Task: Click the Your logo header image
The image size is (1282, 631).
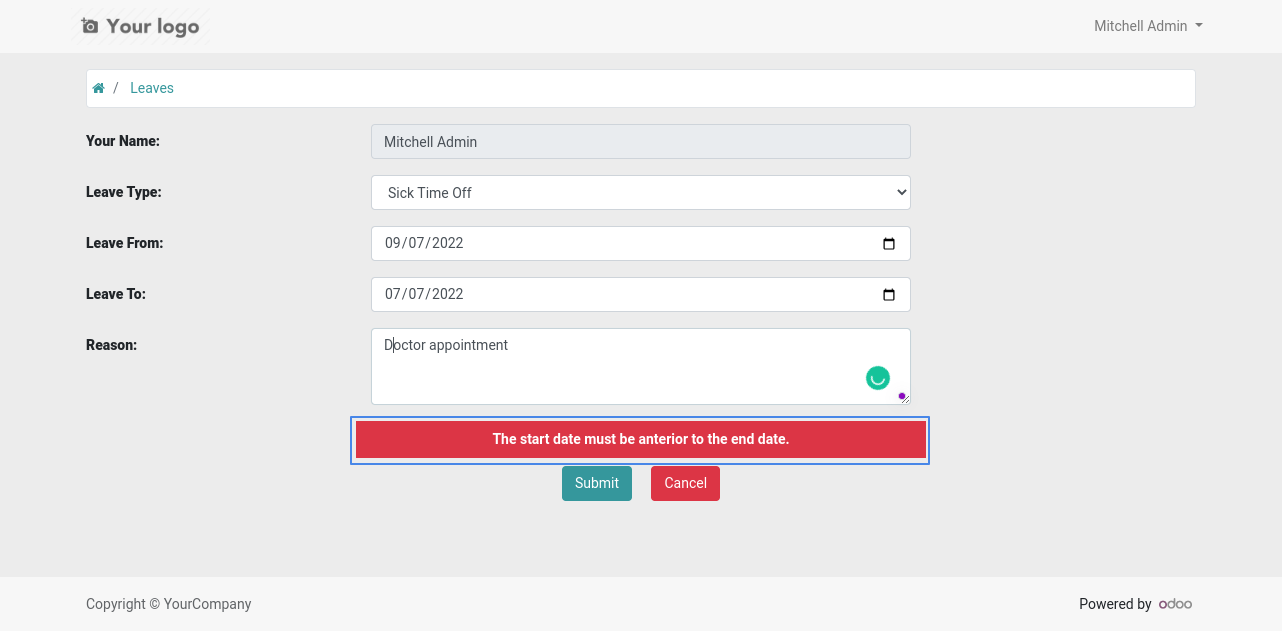Action: click(x=141, y=26)
